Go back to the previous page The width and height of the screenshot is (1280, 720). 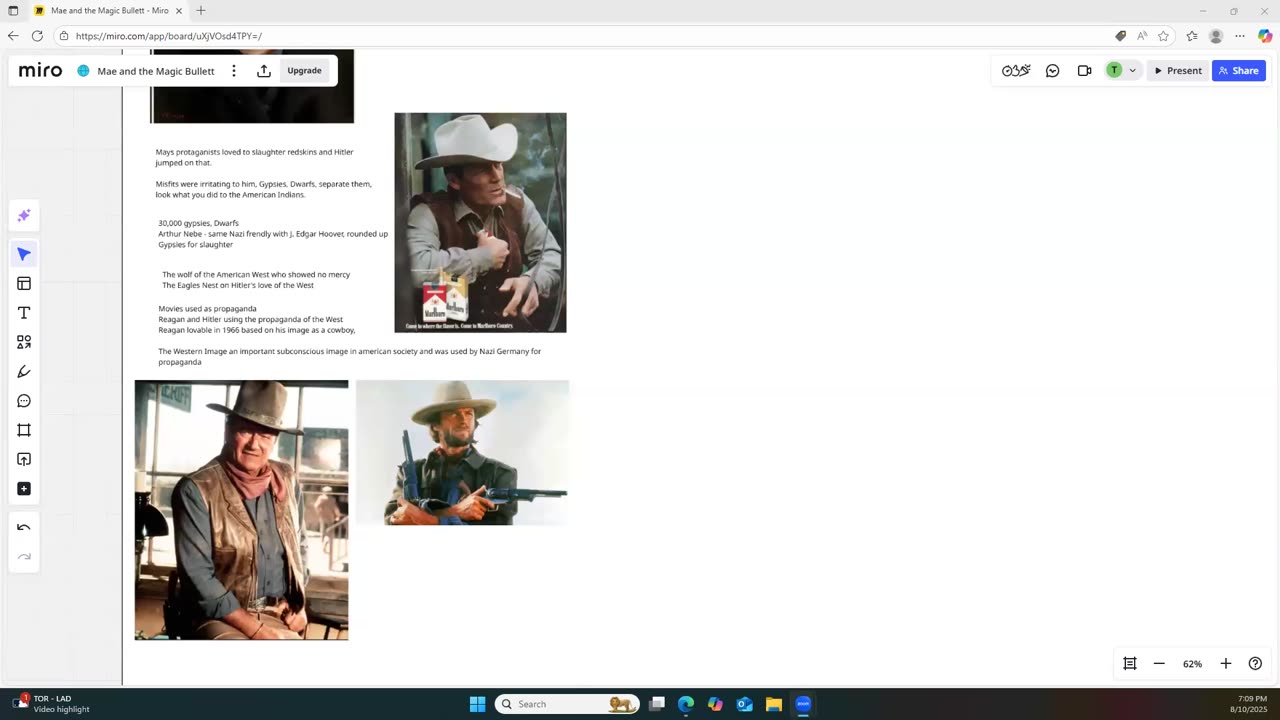tap(13, 36)
